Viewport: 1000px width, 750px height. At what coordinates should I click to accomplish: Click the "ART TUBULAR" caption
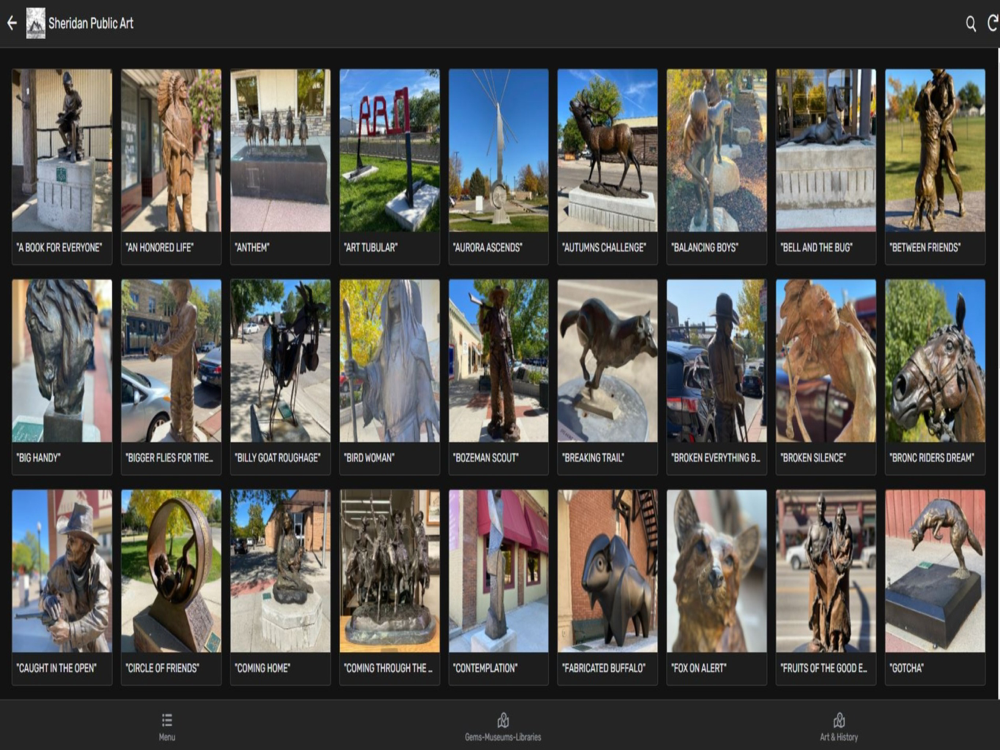point(371,247)
